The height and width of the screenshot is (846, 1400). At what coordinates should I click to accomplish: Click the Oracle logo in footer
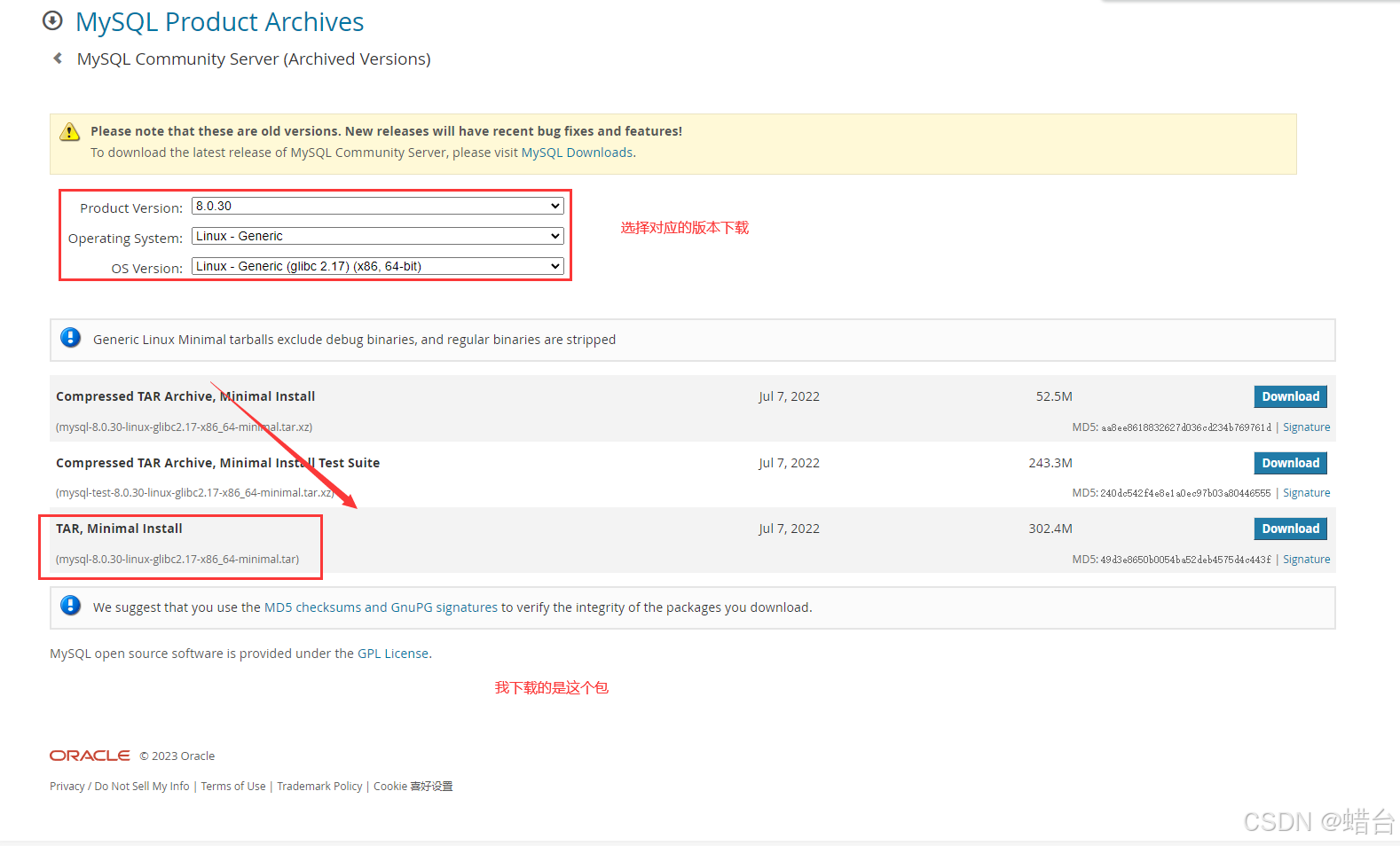90,756
